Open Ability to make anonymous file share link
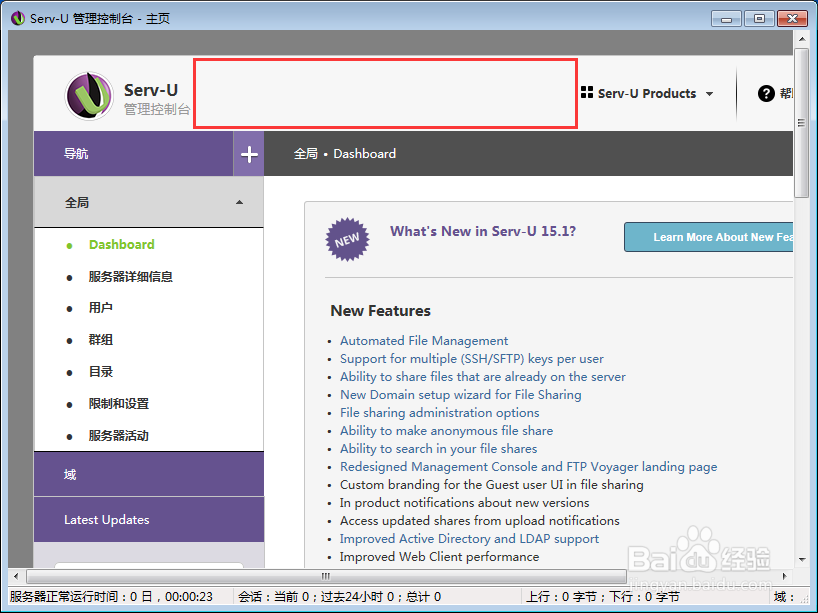 [447, 431]
